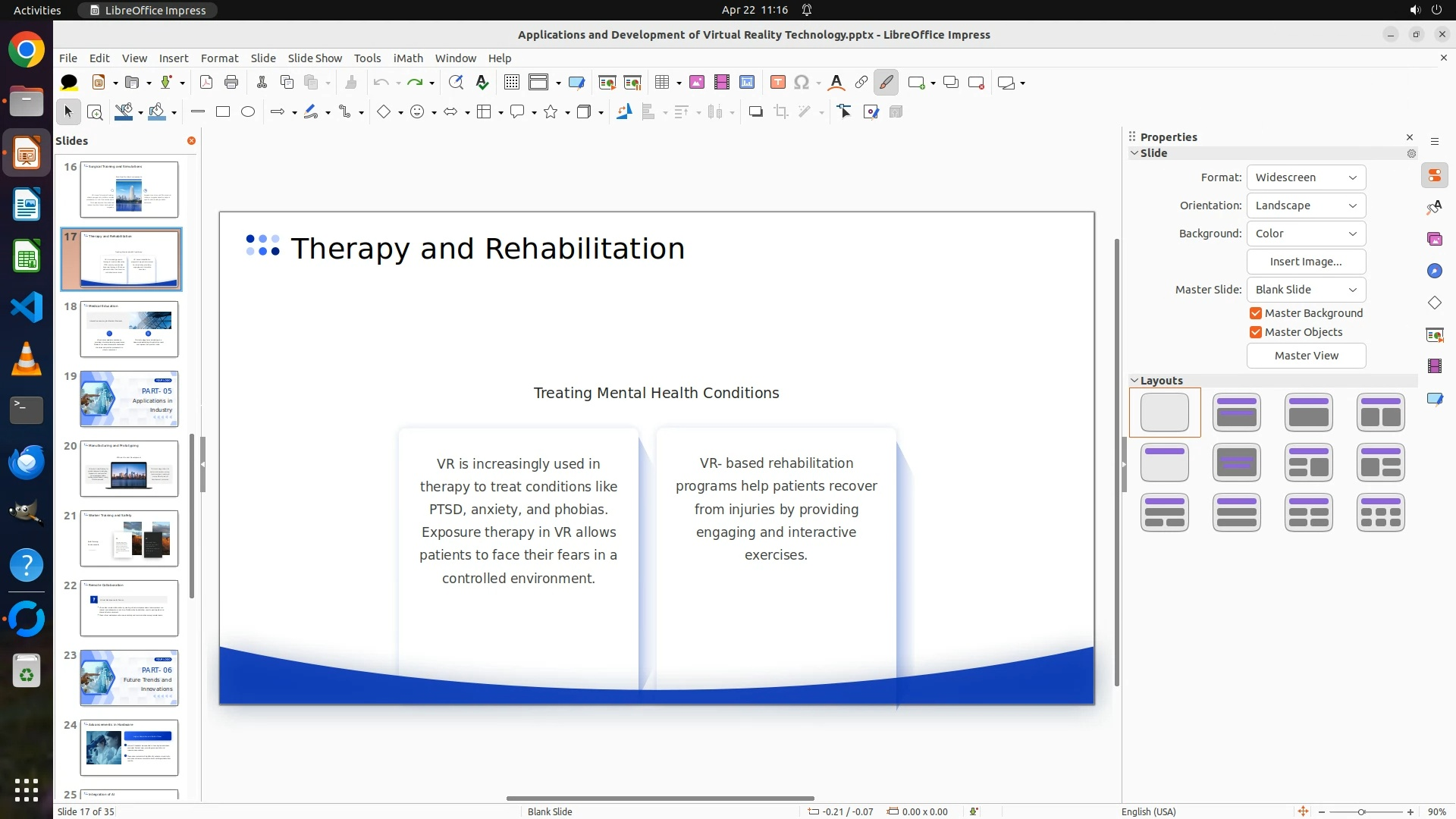Open the Master Slide dropdown

[1306, 290]
